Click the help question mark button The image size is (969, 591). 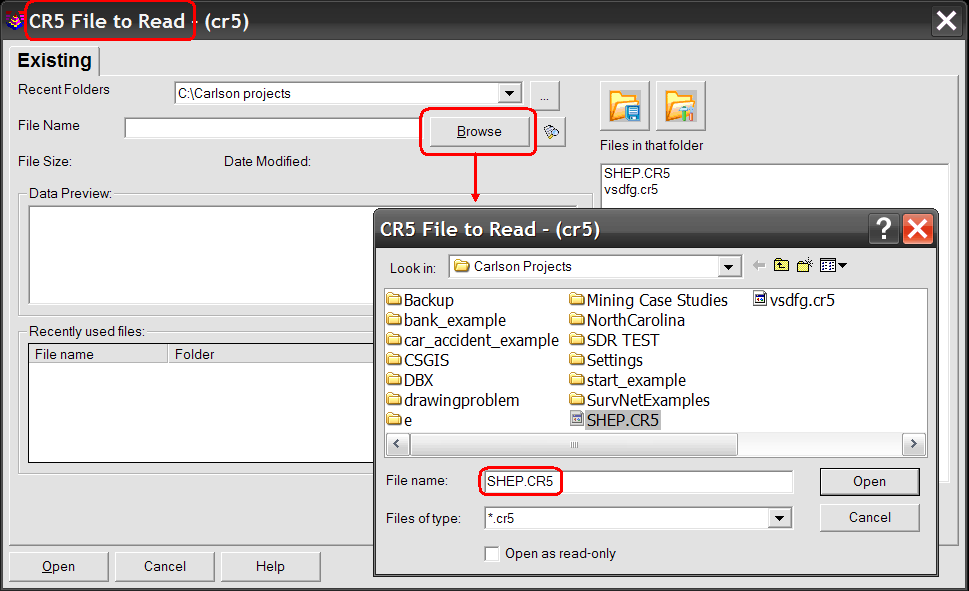coord(884,229)
